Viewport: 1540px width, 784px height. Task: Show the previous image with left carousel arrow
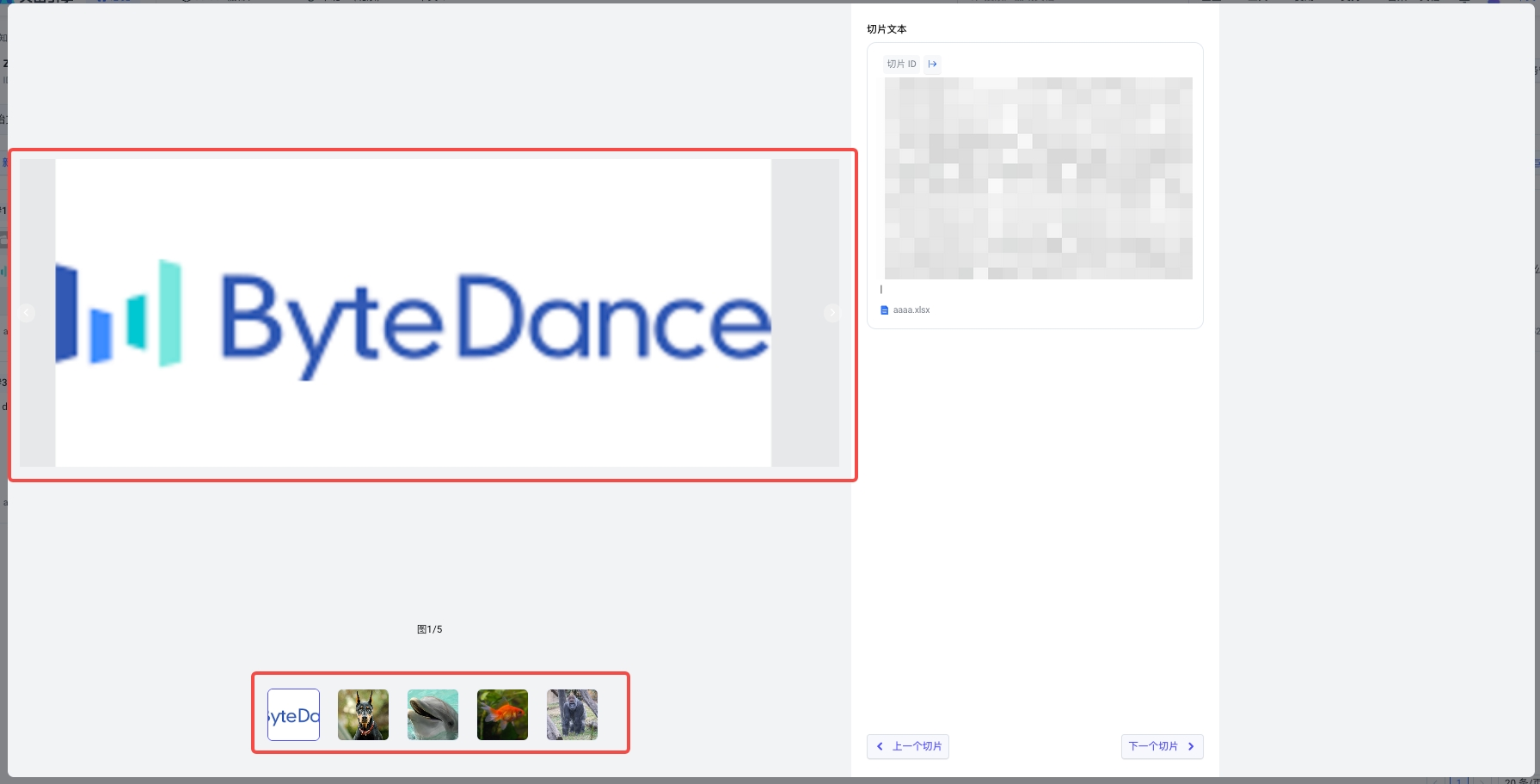click(27, 313)
